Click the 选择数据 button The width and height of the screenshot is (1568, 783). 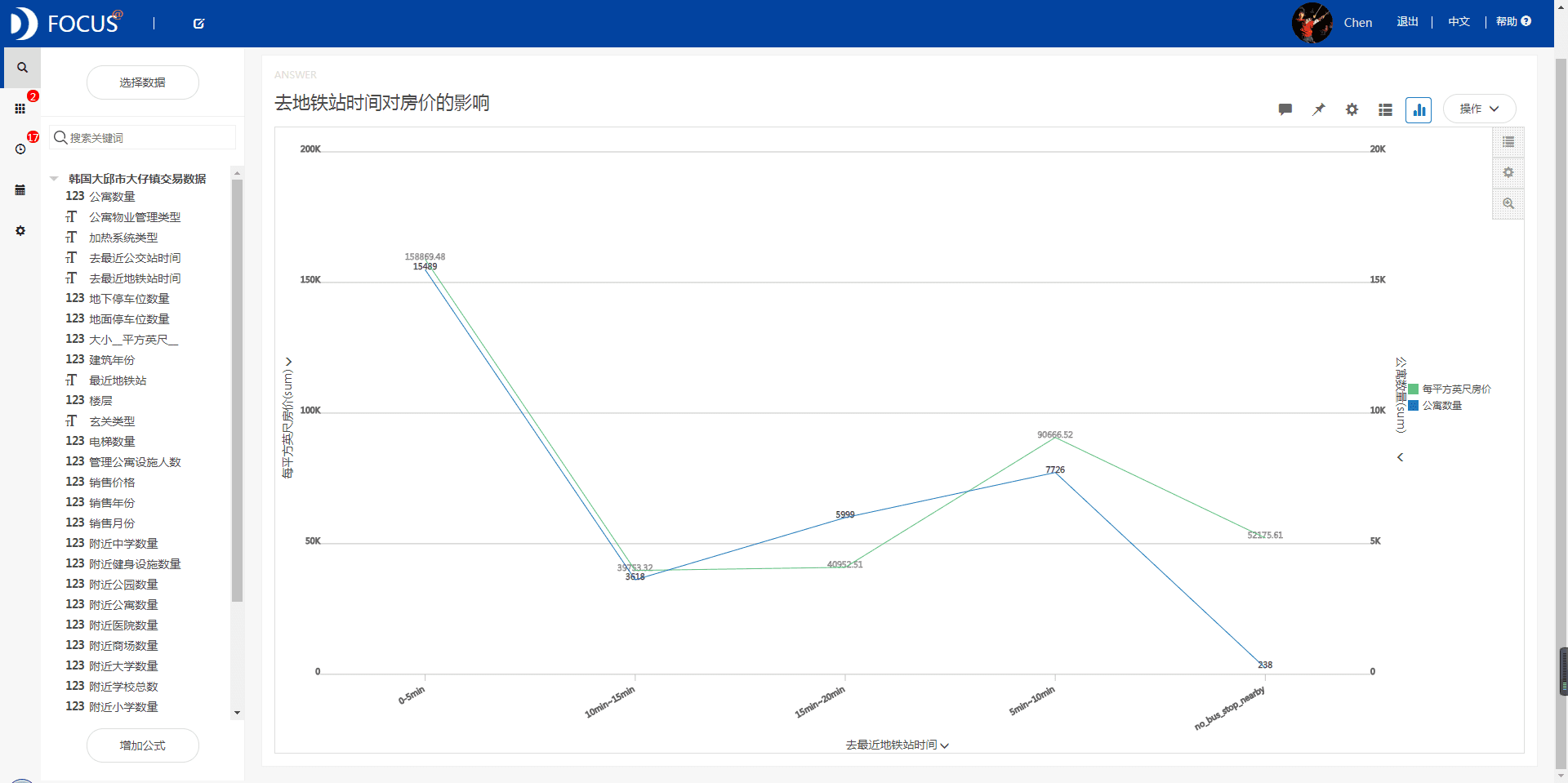point(143,82)
